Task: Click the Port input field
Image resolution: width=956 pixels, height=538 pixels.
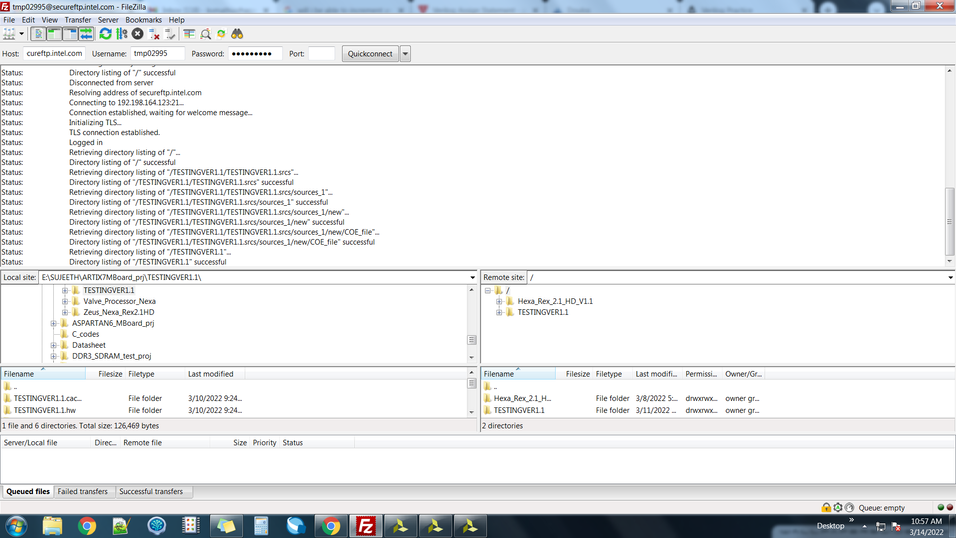Action: pos(321,54)
